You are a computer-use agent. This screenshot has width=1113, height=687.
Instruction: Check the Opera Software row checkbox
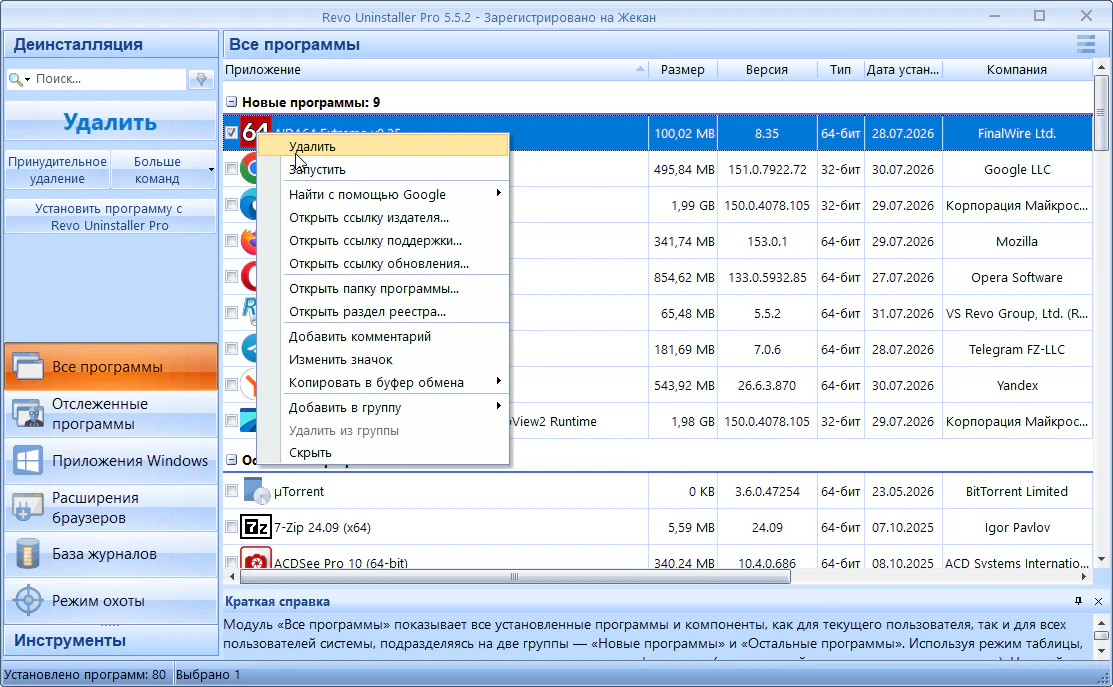pos(231,277)
